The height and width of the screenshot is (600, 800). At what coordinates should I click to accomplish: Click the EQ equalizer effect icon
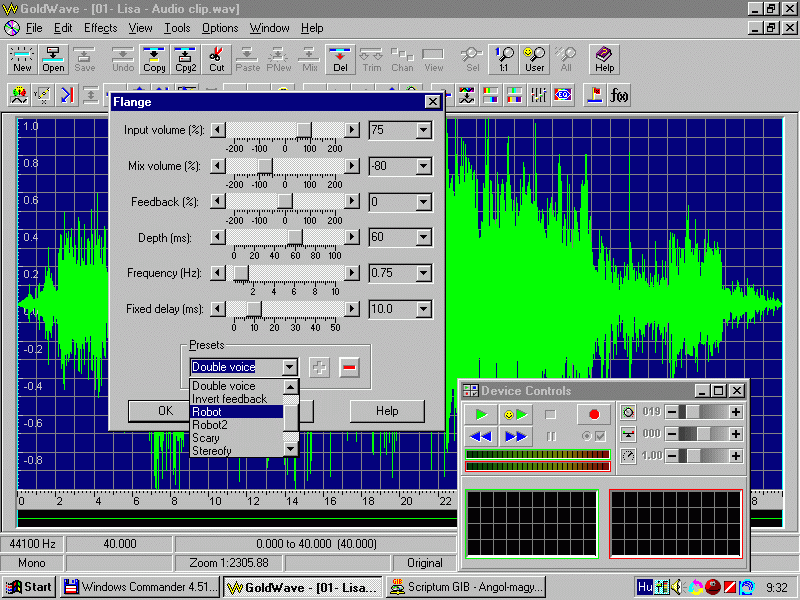[563, 95]
